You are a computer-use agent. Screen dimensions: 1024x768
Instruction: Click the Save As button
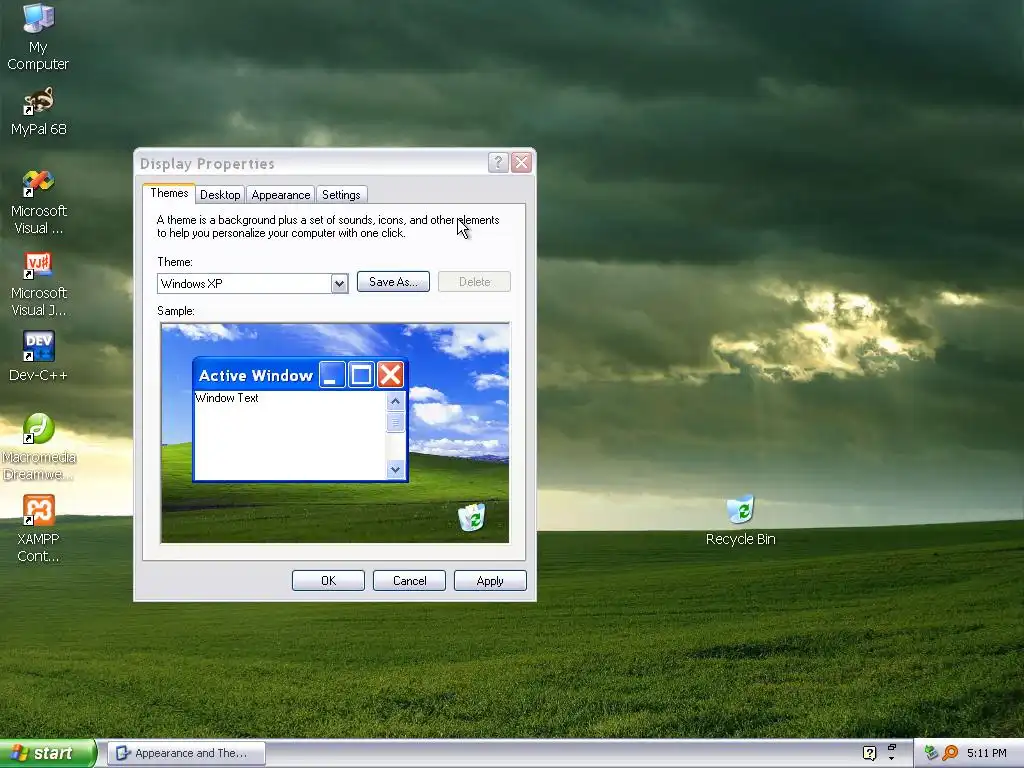coord(393,281)
